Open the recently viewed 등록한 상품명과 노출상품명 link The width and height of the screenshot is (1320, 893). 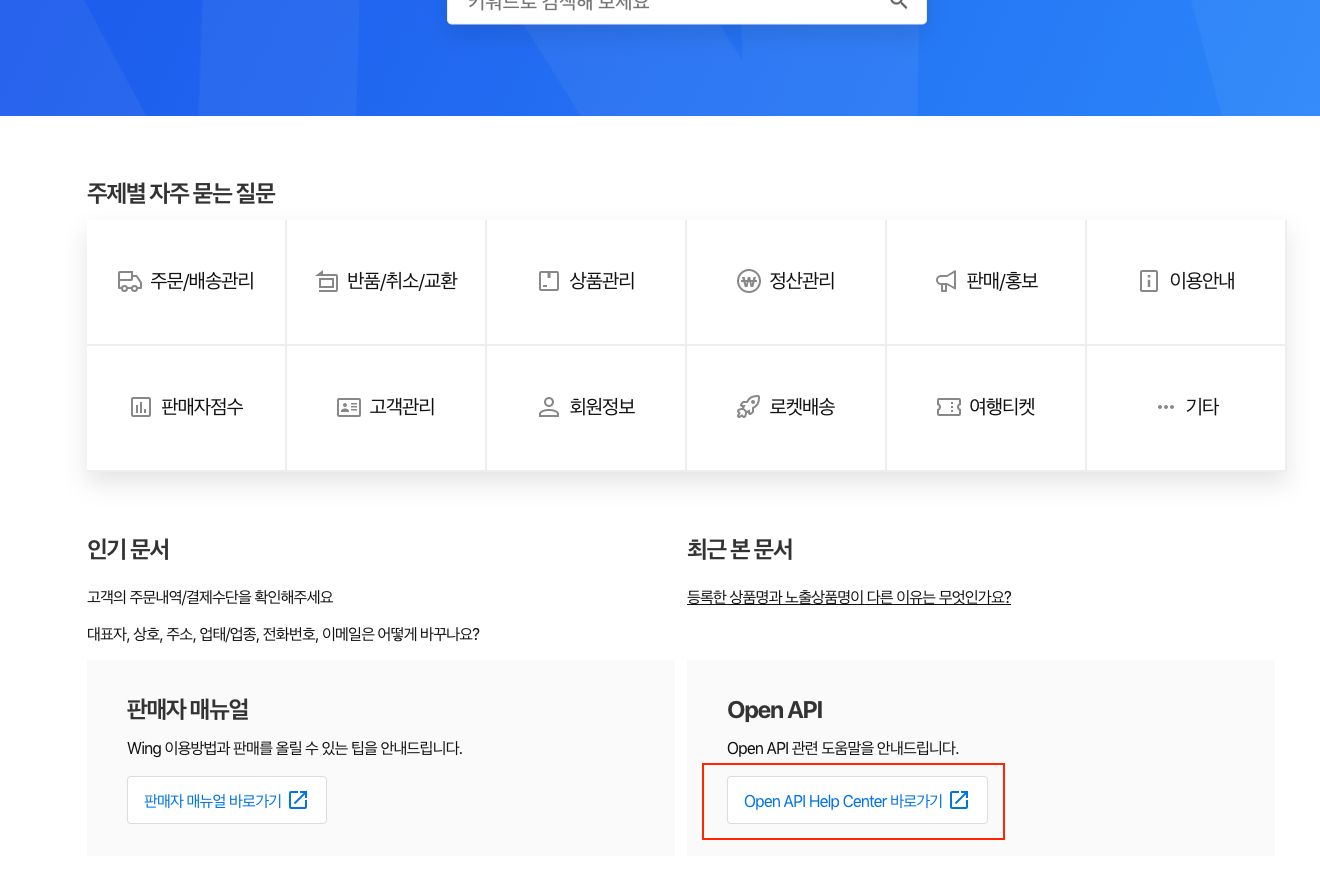click(x=849, y=597)
